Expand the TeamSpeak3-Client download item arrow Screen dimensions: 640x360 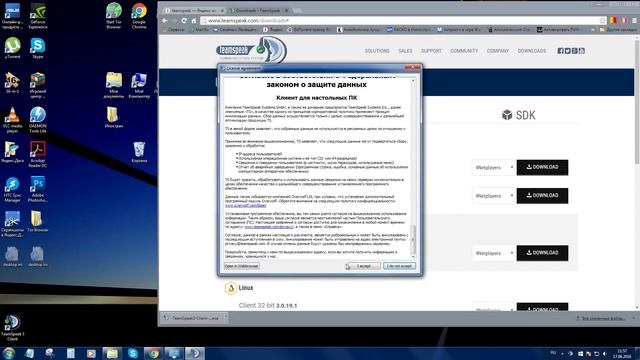pyautogui.click(x=225, y=318)
